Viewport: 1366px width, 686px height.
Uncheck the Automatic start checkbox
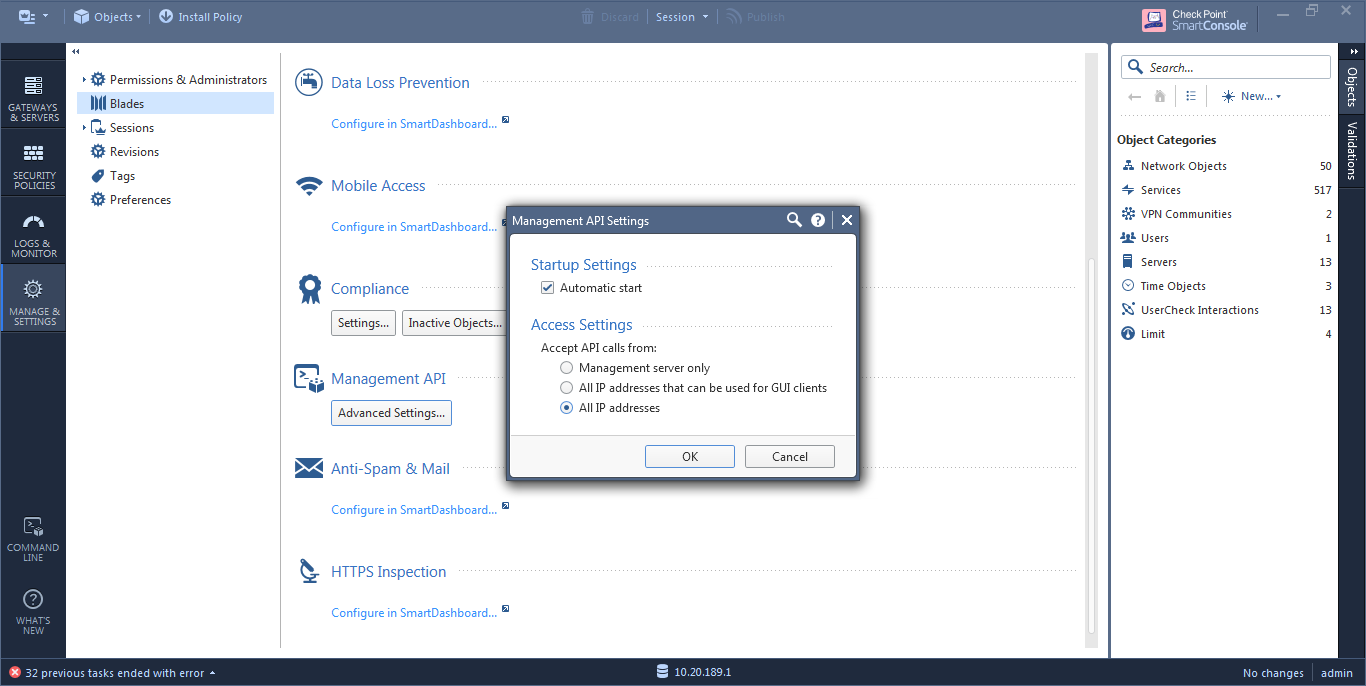pos(547,288)
